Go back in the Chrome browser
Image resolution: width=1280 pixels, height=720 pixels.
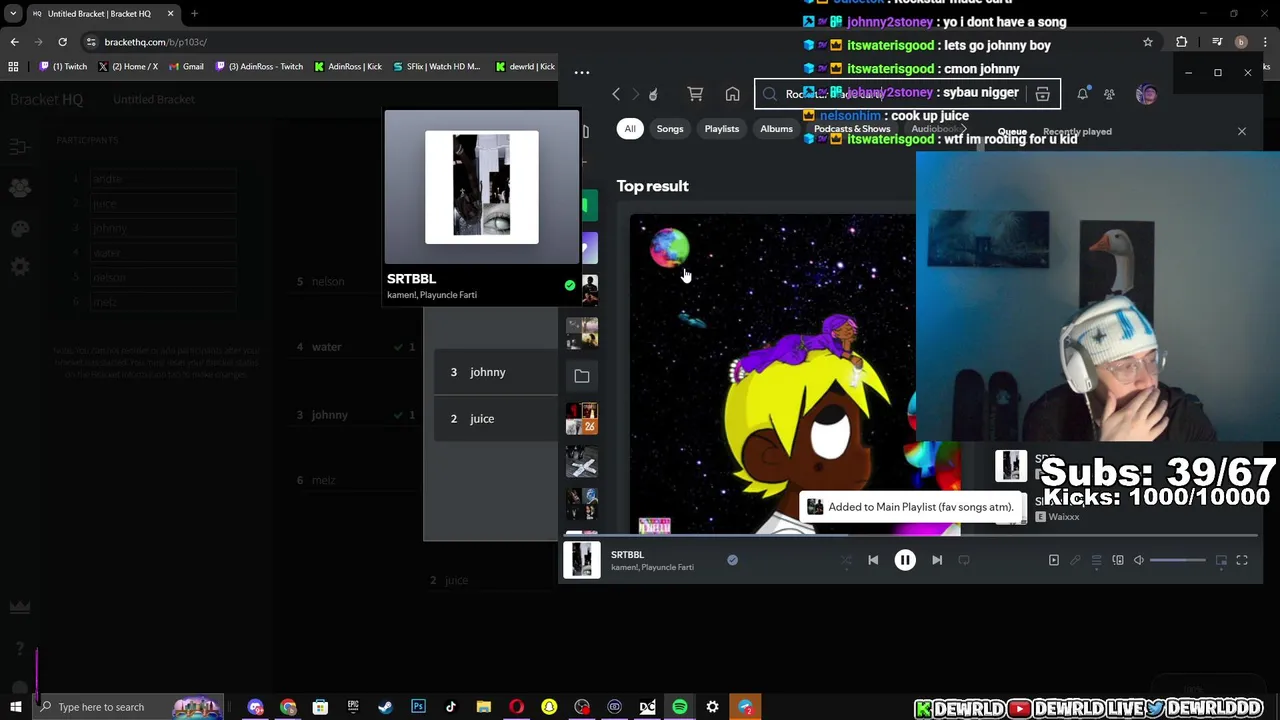14,42
